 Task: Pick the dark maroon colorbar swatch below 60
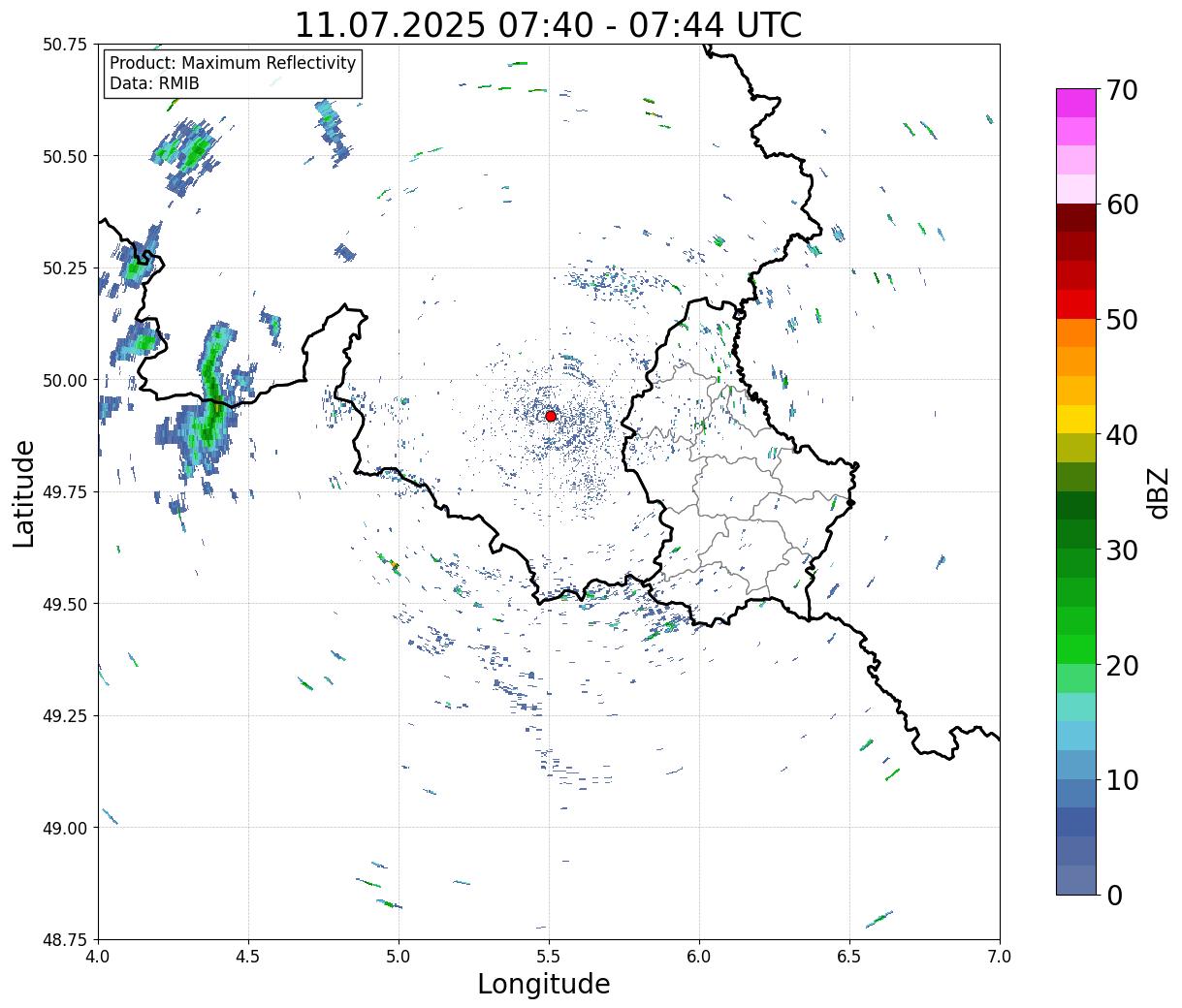click(1076, 218)
